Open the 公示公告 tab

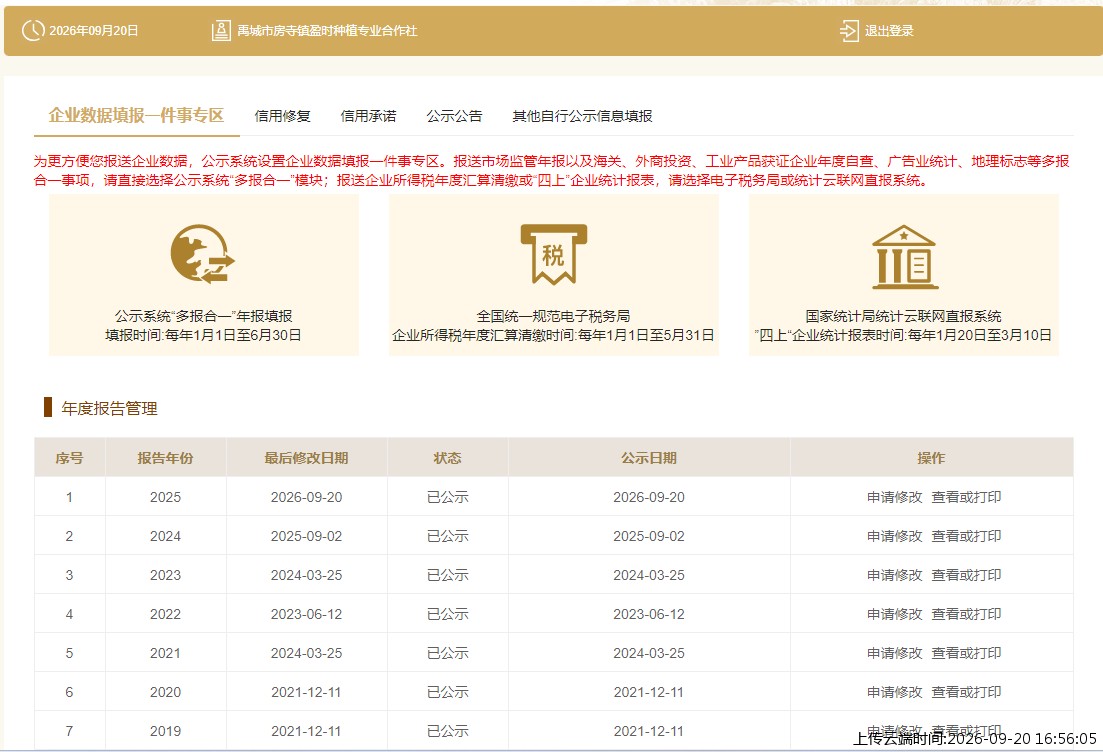coord(454,116)
